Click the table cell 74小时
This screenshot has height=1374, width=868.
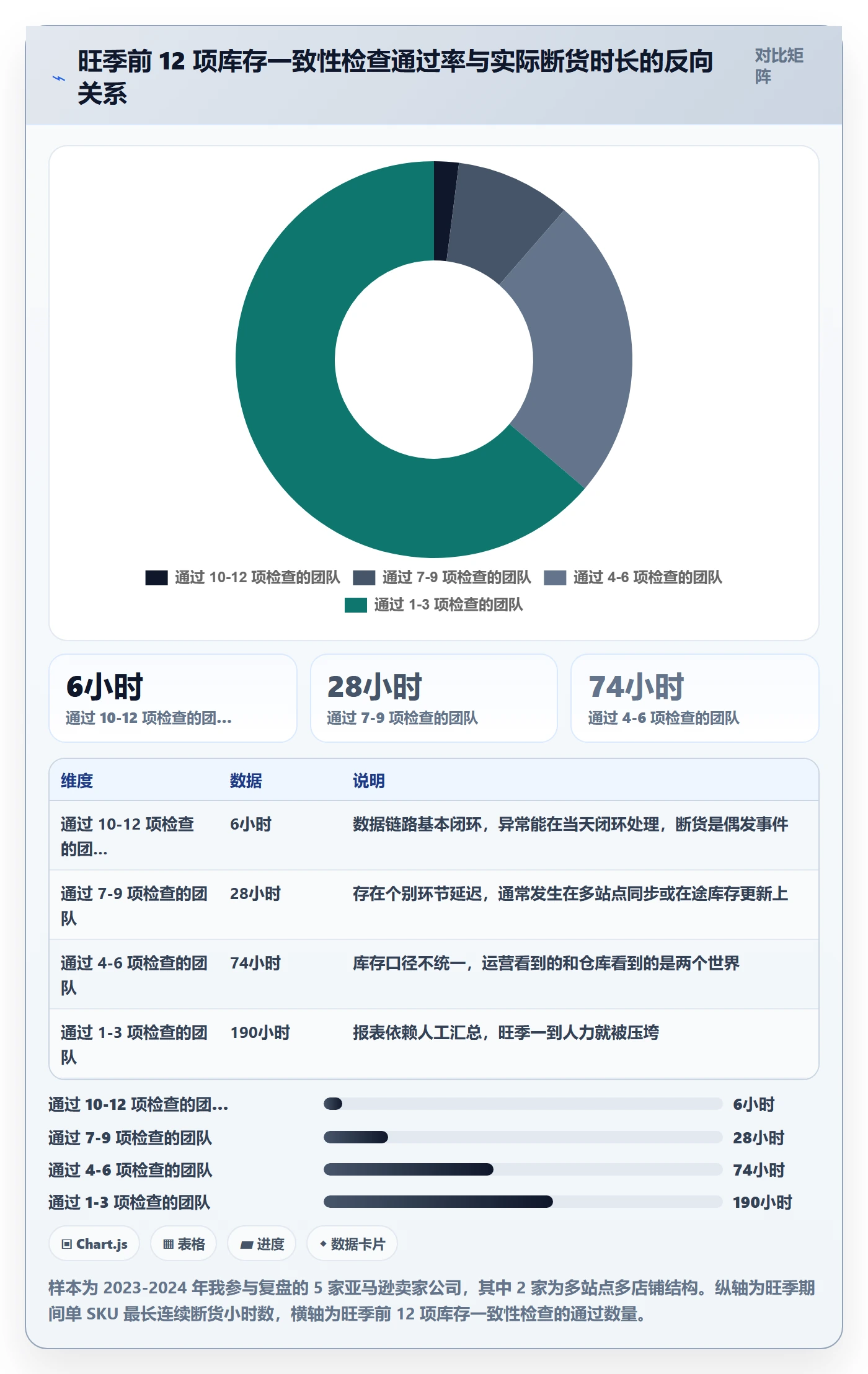[255, 963]
